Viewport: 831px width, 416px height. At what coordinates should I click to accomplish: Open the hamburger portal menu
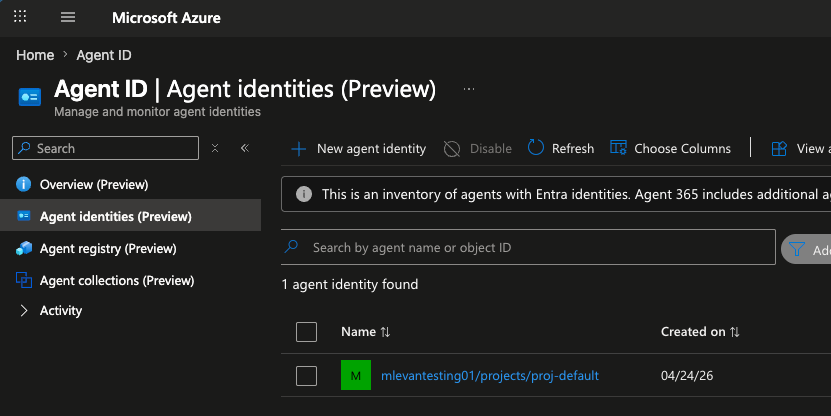(68, 17)
